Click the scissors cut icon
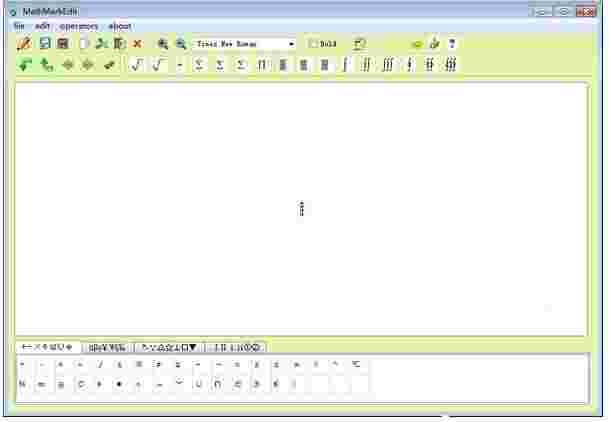 [x=102, y=44]
